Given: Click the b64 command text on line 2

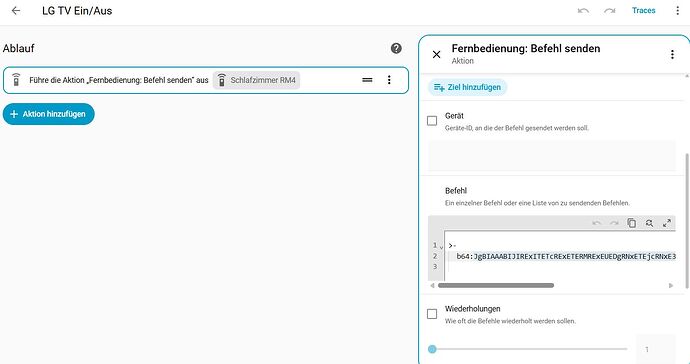Looking at the screenshot, I should point(566,256).
